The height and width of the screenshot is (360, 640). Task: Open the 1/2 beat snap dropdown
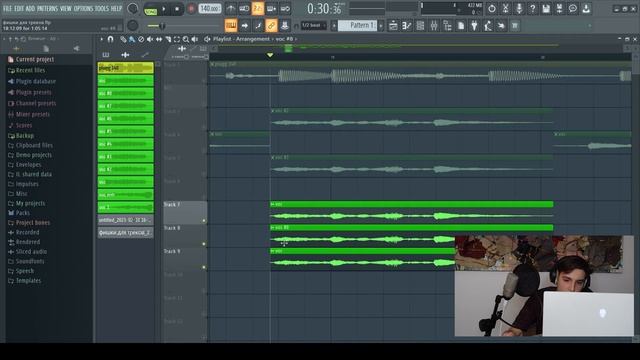(x=314, y=26)
